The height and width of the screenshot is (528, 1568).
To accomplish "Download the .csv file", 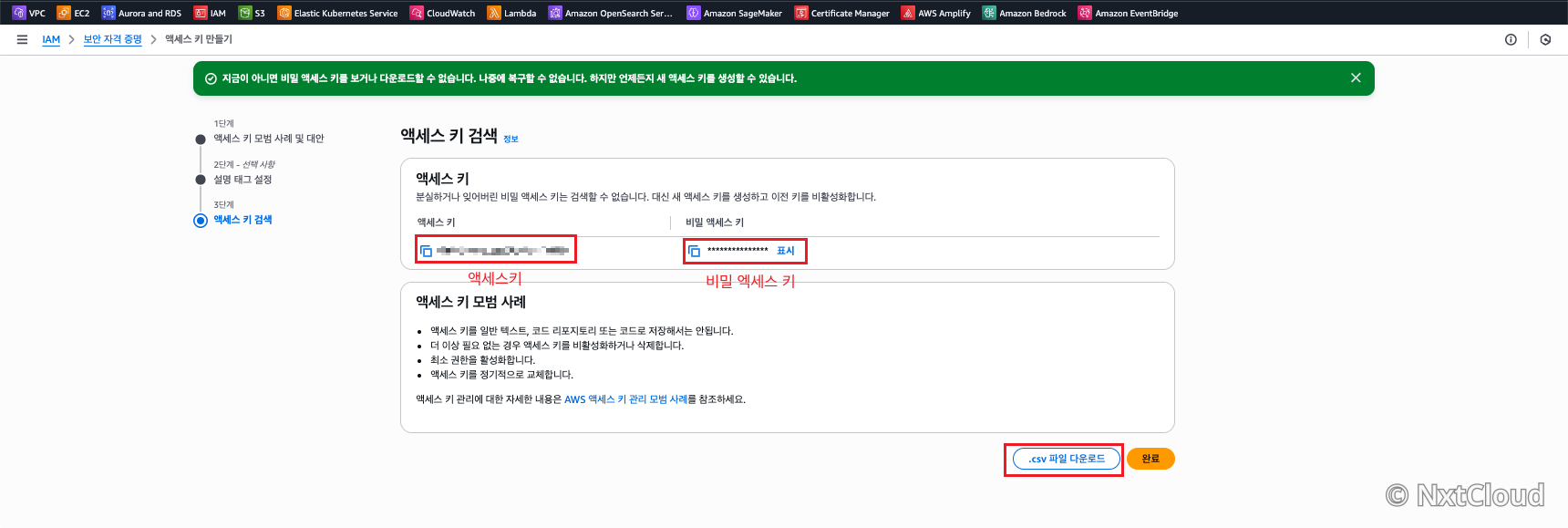I will tap(1067, 459).
